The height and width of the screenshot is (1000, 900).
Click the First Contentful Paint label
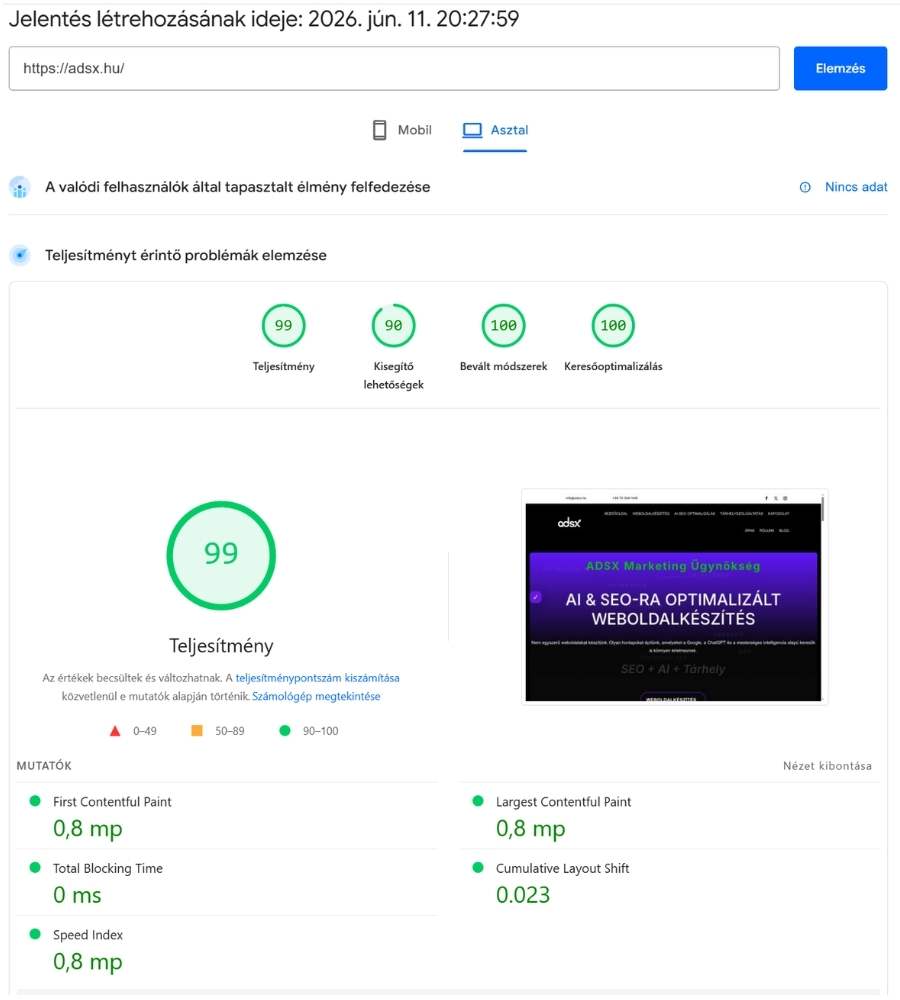tap(112, 802)
